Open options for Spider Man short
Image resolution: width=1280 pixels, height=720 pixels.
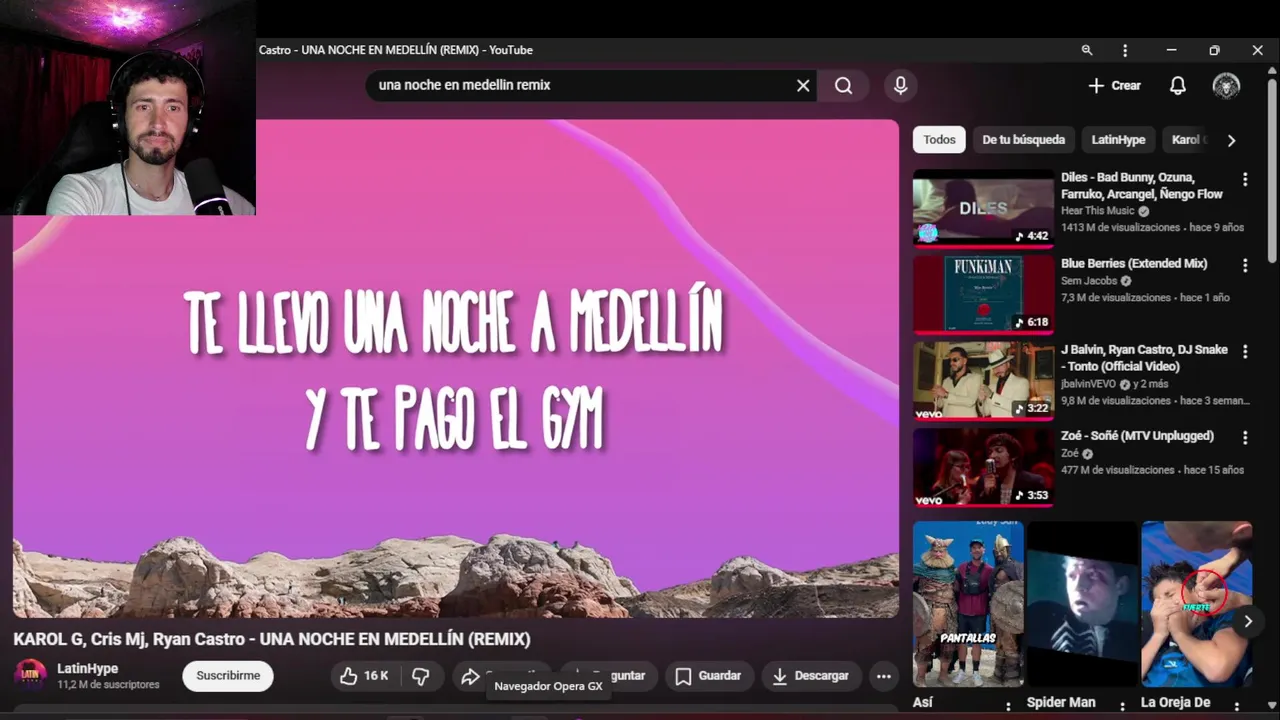coord(1122,705)
